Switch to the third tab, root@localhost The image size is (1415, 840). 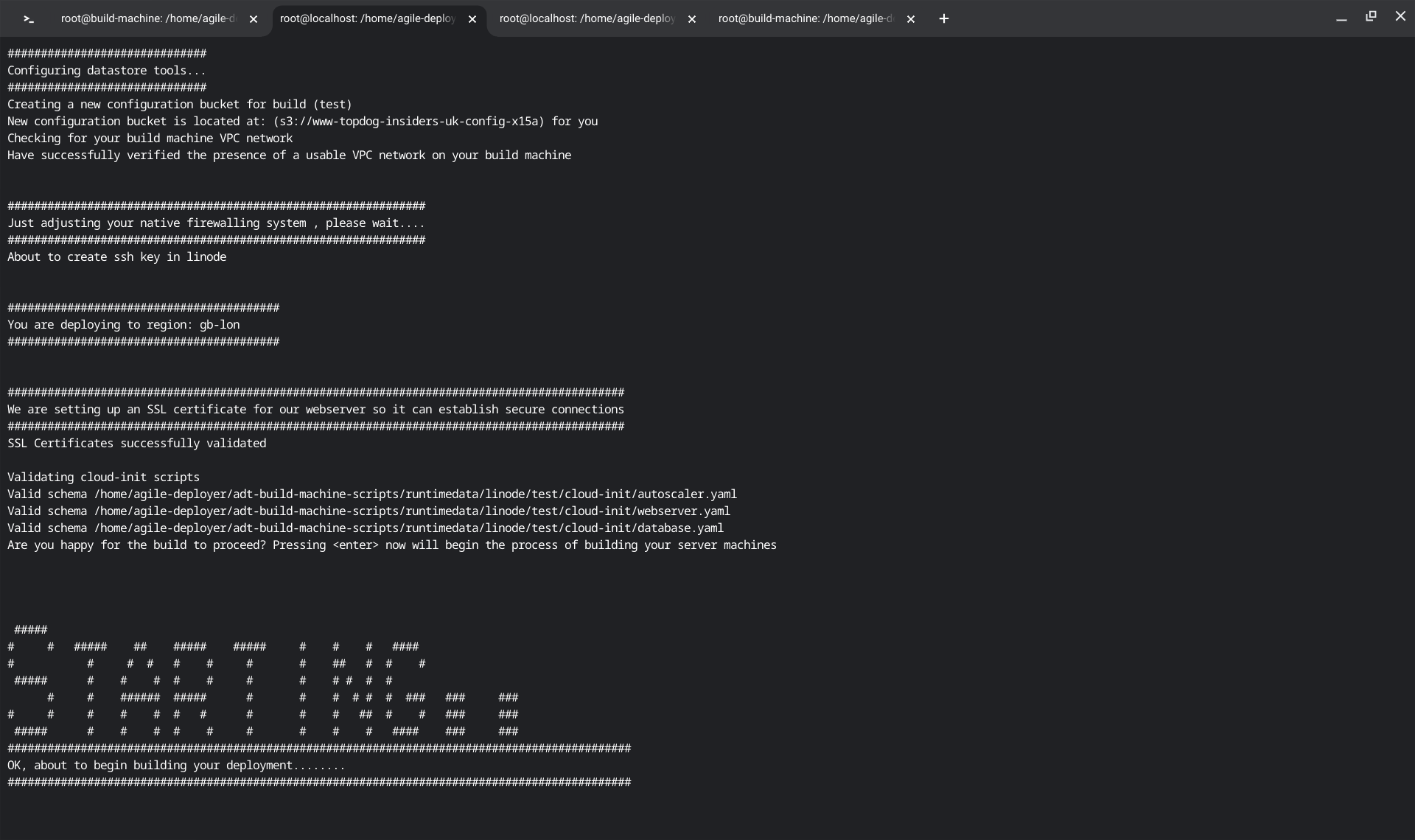(x=587, y=19)
